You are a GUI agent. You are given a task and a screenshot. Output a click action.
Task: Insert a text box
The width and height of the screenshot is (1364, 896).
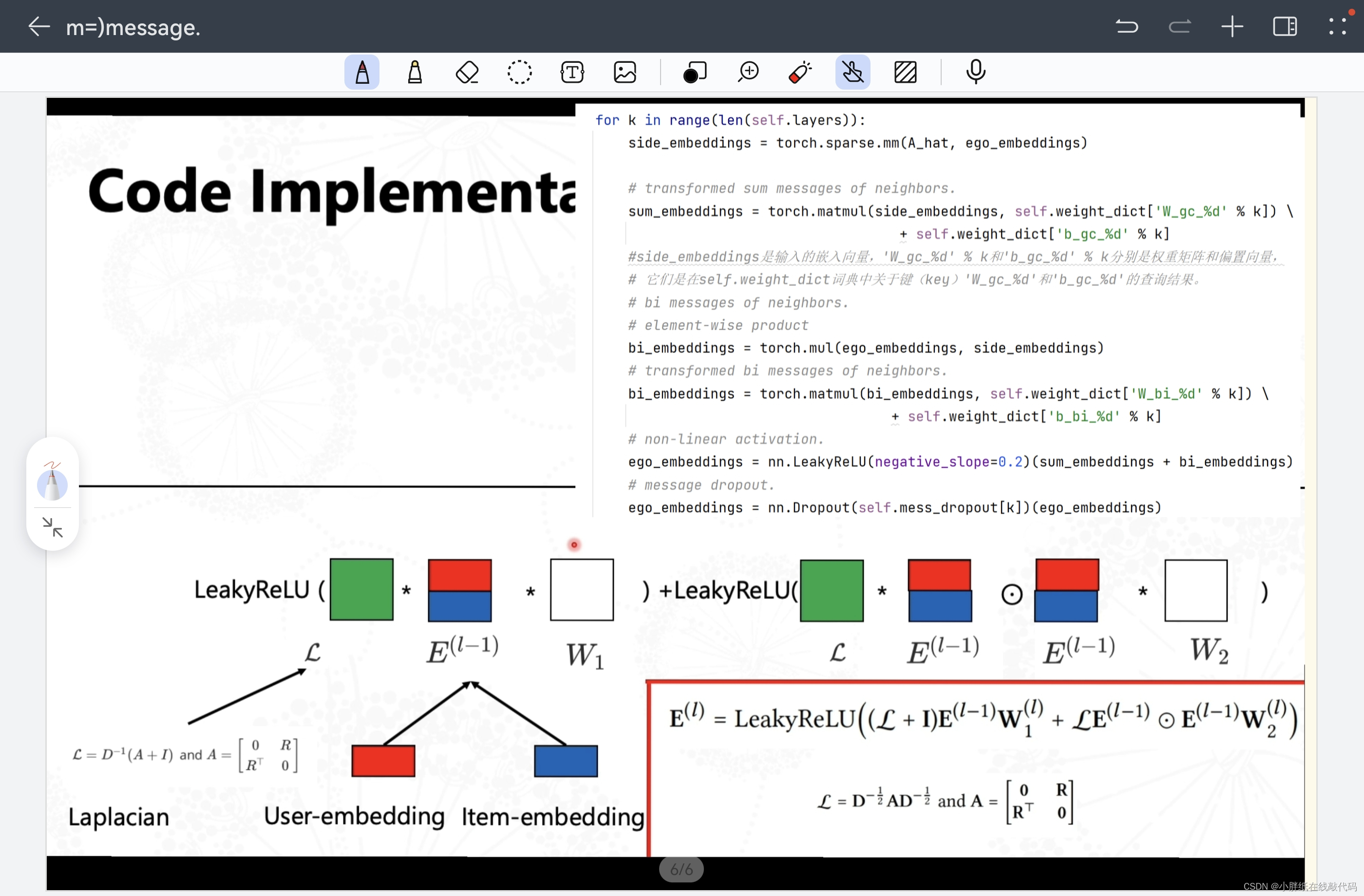[x=572, y=72]
